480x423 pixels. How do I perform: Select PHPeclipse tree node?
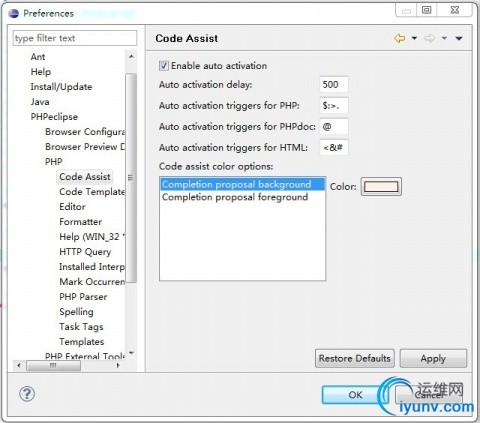(x=54, y=117)
